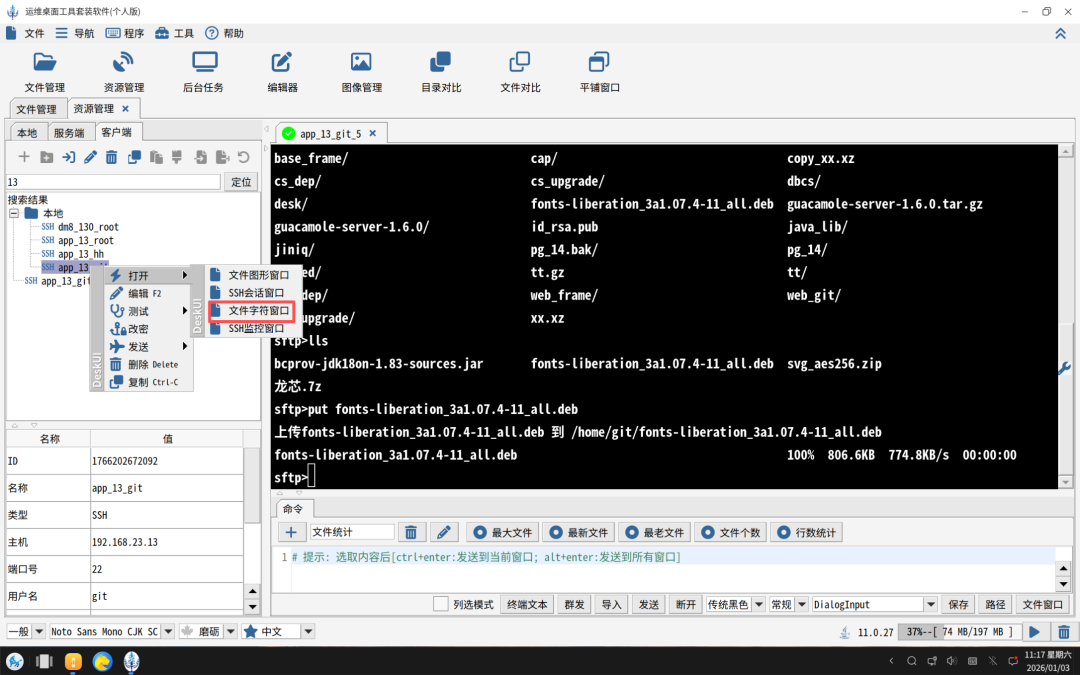Image resolution: width=1080 pixels, height=675 pixels.
Task: Click the trash delete icon in client toolbar
Action: (112, 157)
